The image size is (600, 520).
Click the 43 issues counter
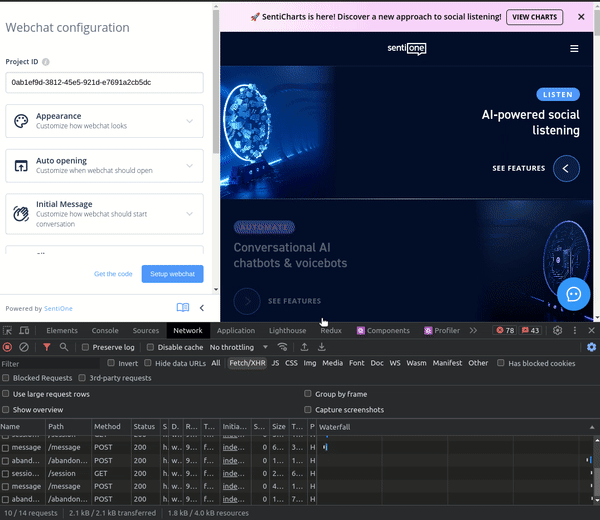click(530, 330)
